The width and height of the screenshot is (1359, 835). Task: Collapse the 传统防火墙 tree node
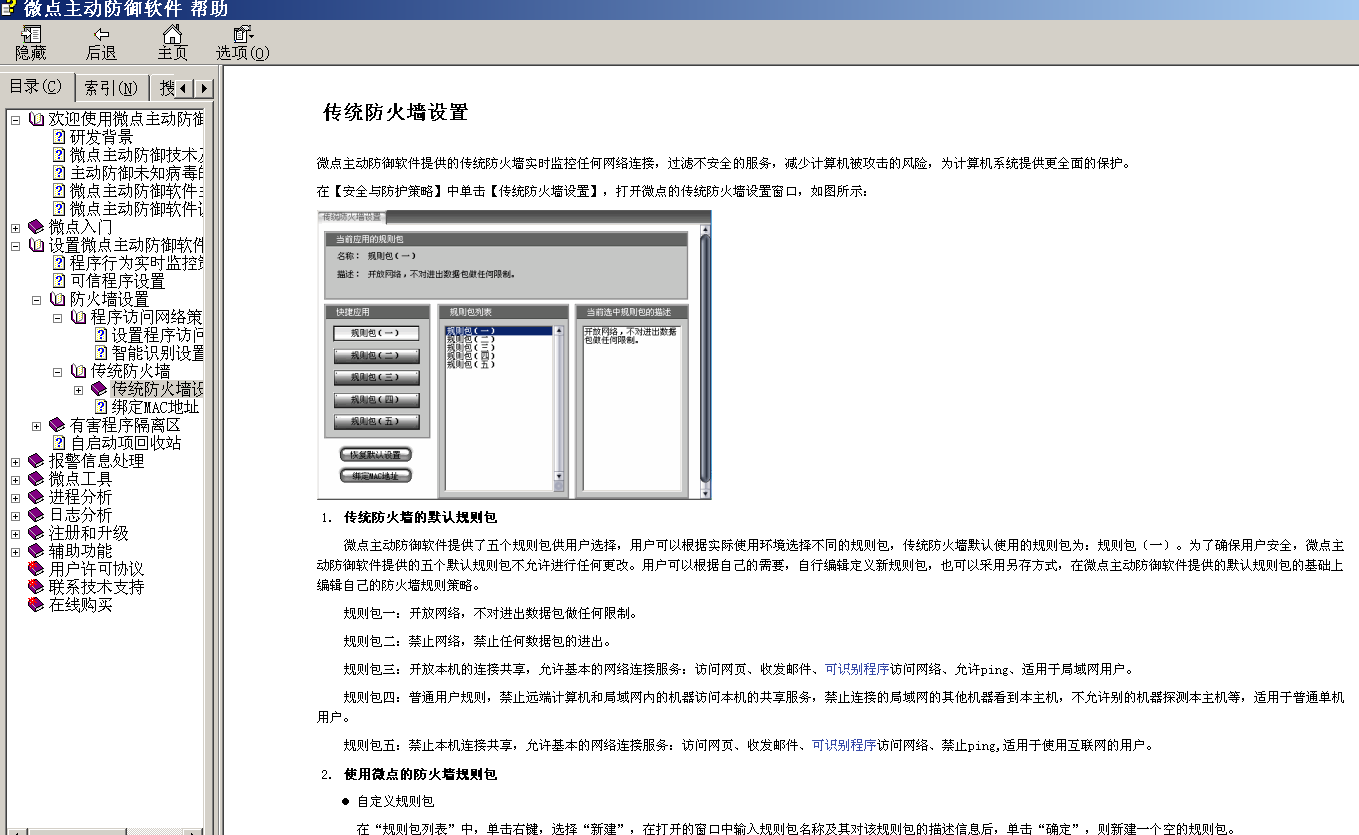point(57,372)
